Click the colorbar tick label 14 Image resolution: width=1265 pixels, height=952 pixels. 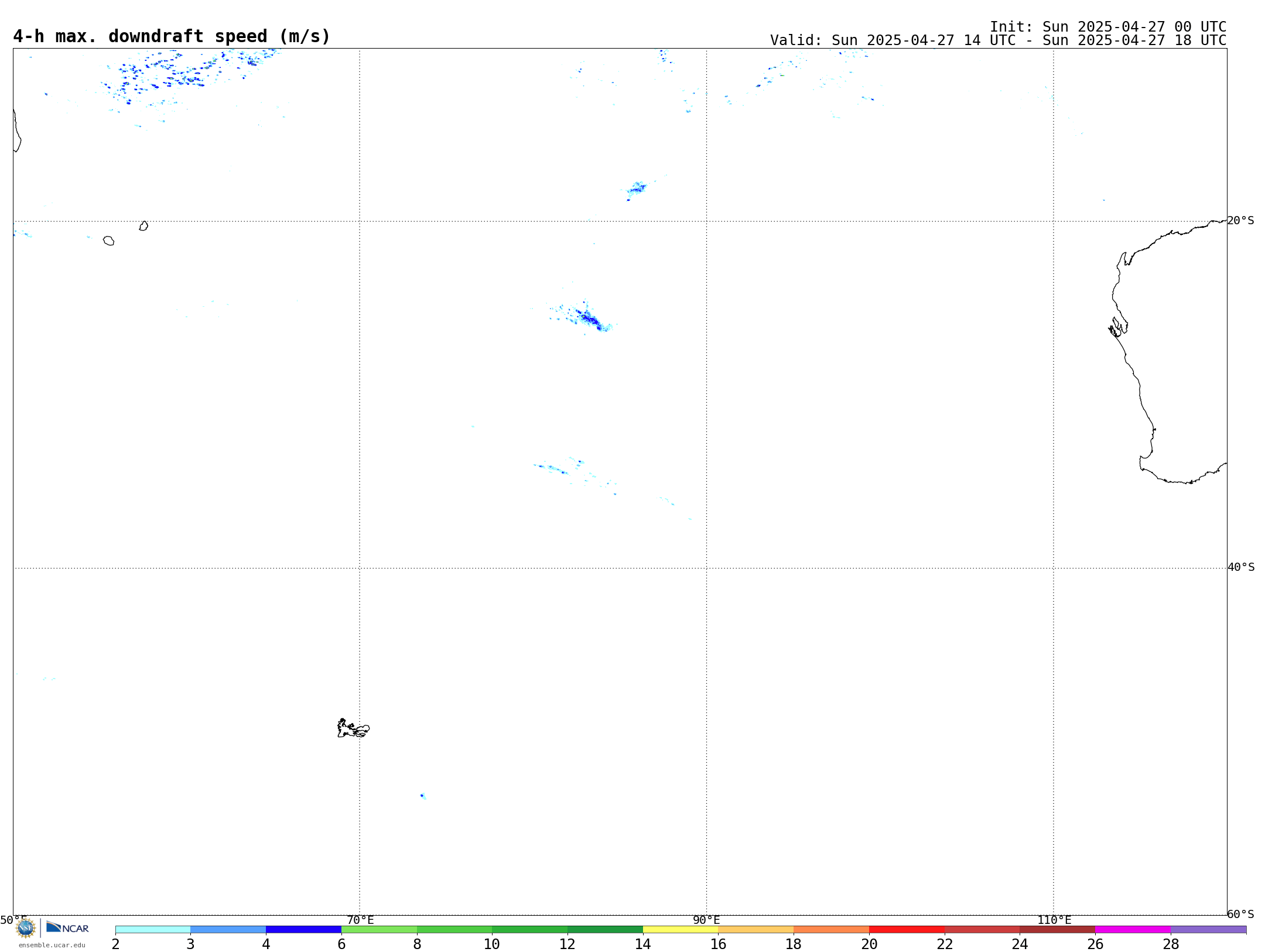643,944
